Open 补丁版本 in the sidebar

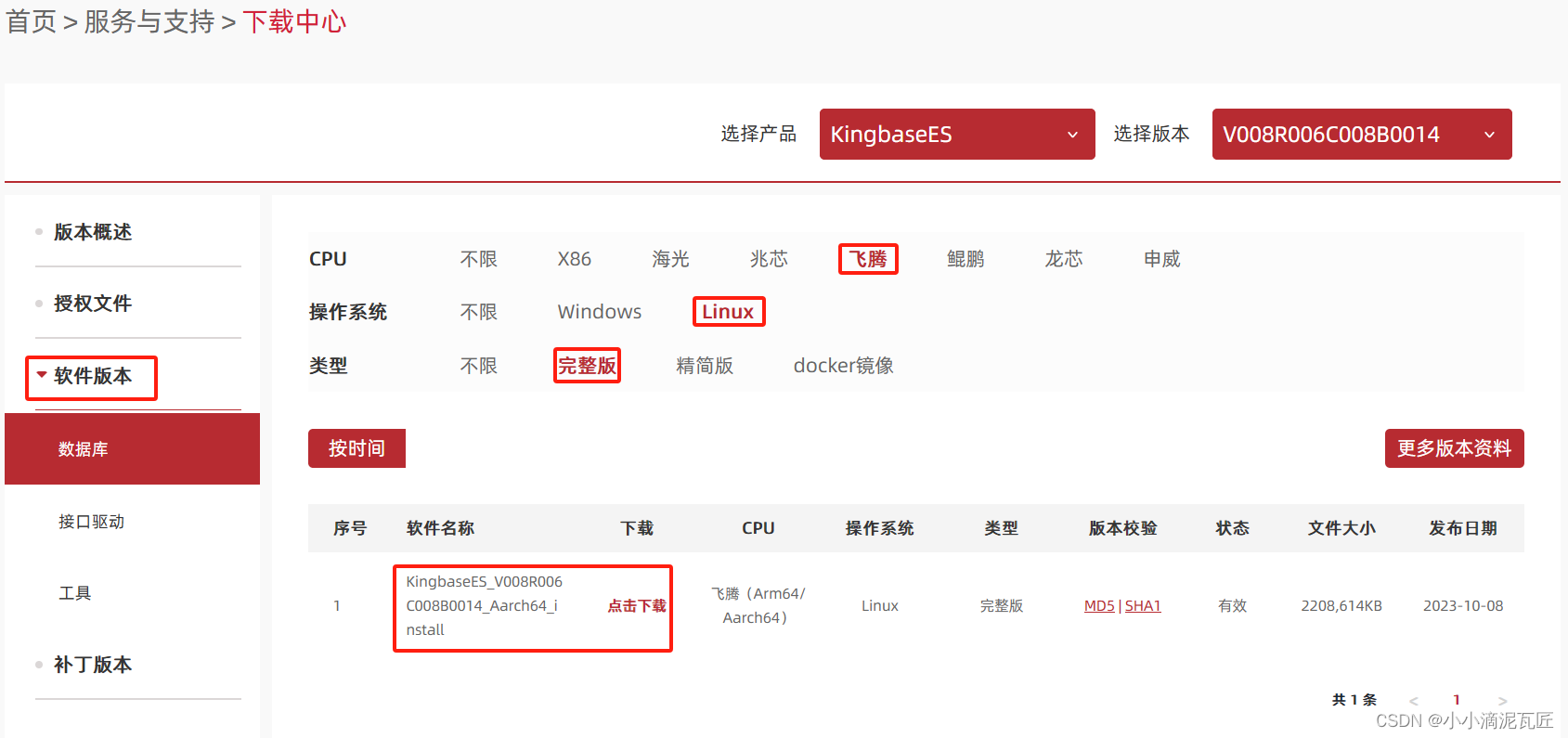tap(93, 665)
